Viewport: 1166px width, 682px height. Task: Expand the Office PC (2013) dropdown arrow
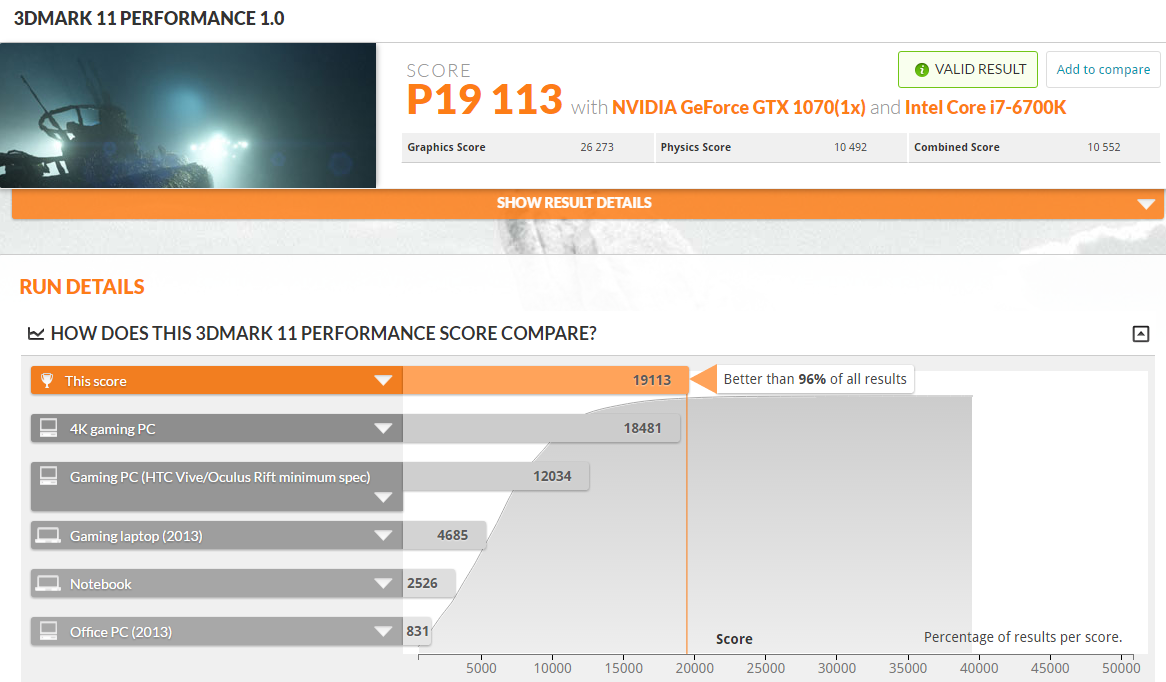tap(383, 631)
